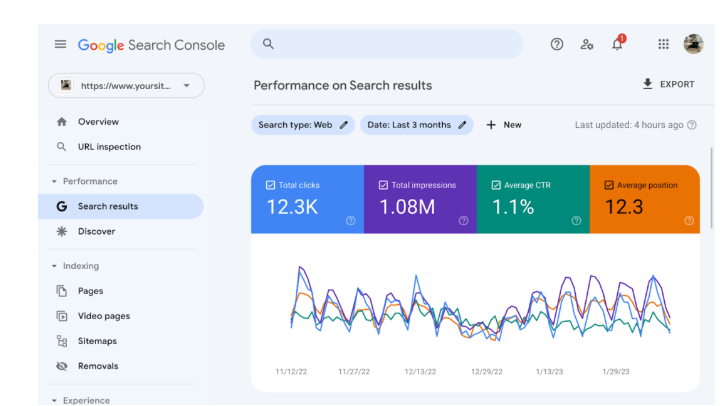Click the Pages documents icon
This screenshot has height=406, width=727.
tap(62, 291)
